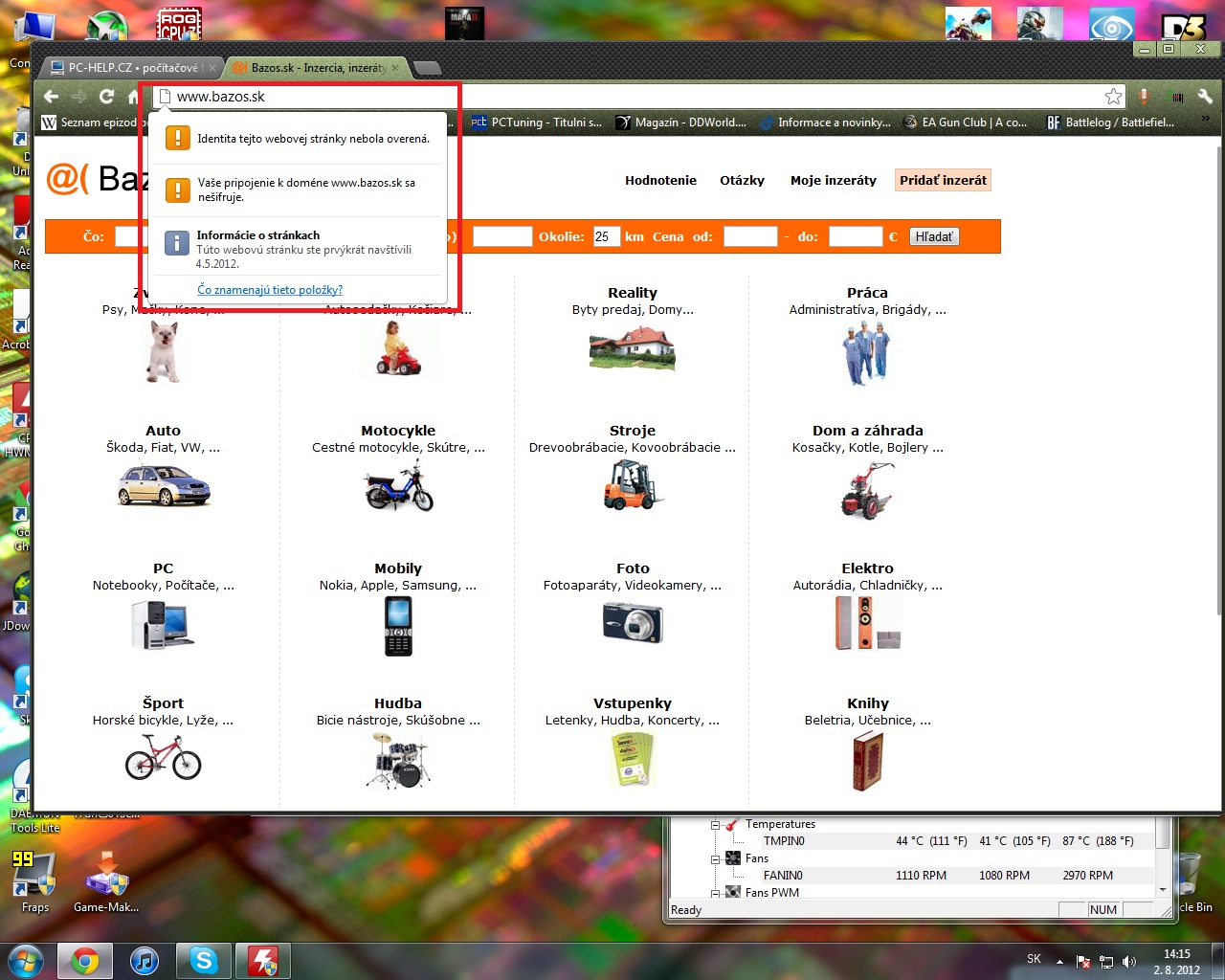
Task: Open the Foto camera image
Action: tap(633, 623)
